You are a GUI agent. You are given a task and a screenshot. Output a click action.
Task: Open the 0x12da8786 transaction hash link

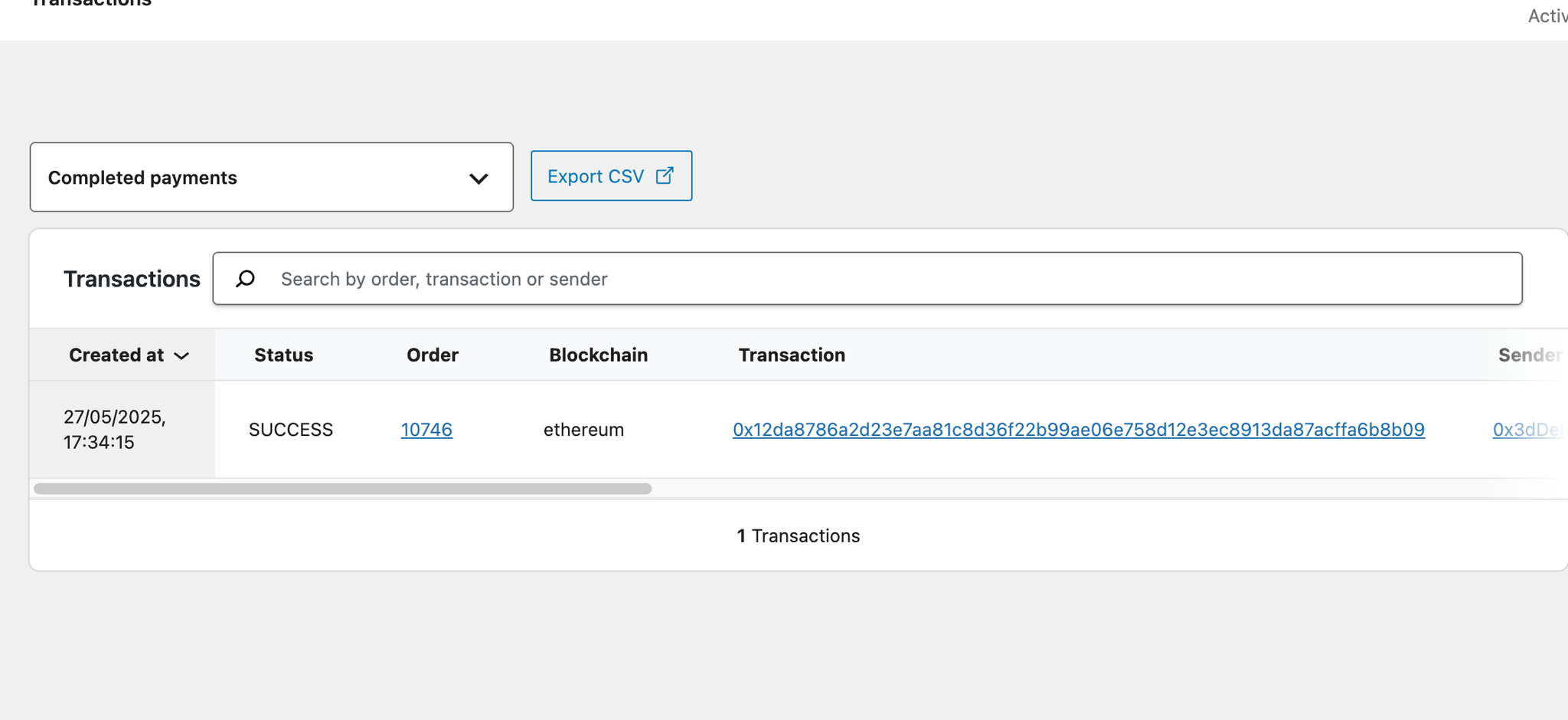(1078, 430)
